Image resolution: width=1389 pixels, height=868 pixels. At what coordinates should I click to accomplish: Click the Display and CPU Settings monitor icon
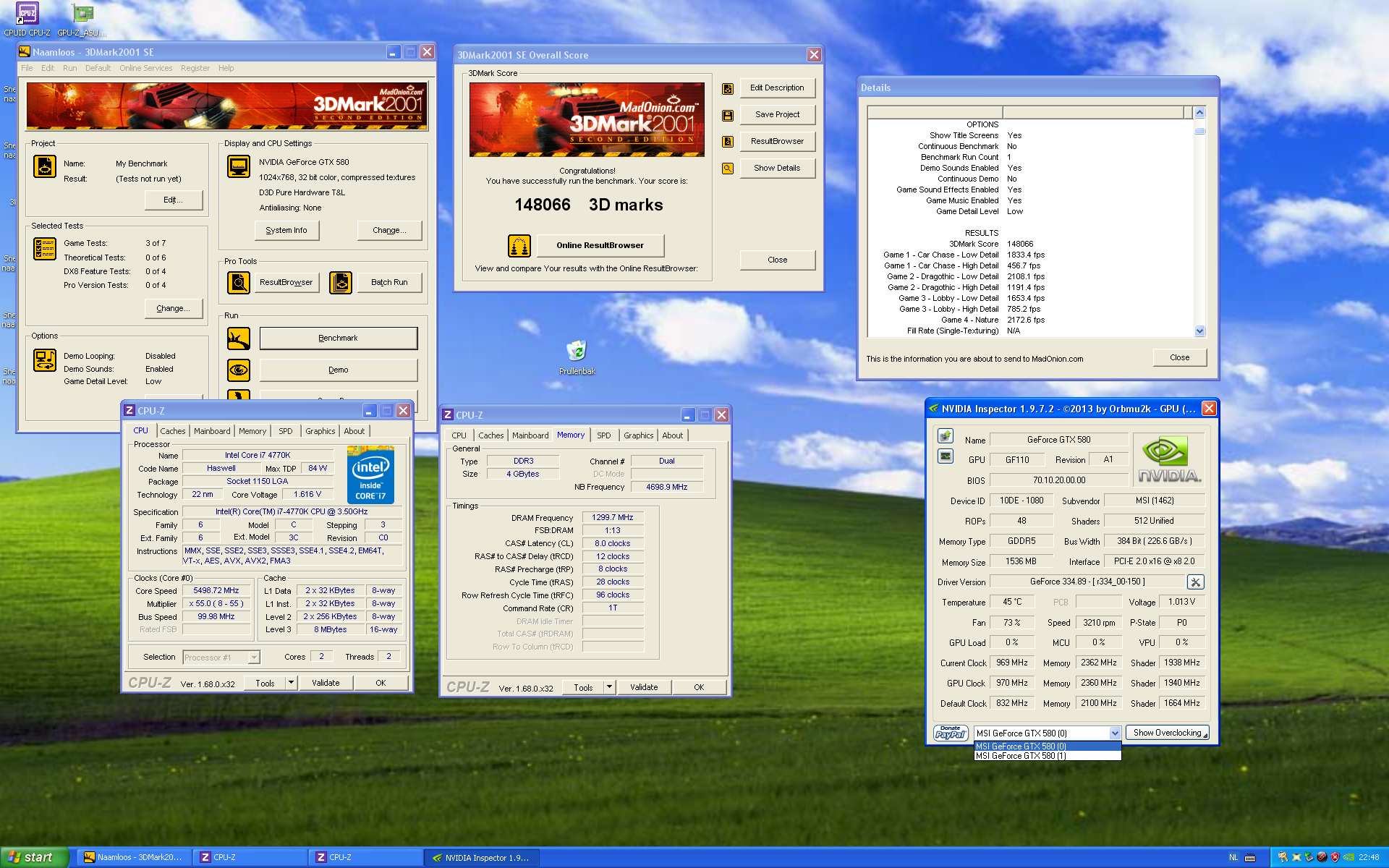(x=239, y=166)
